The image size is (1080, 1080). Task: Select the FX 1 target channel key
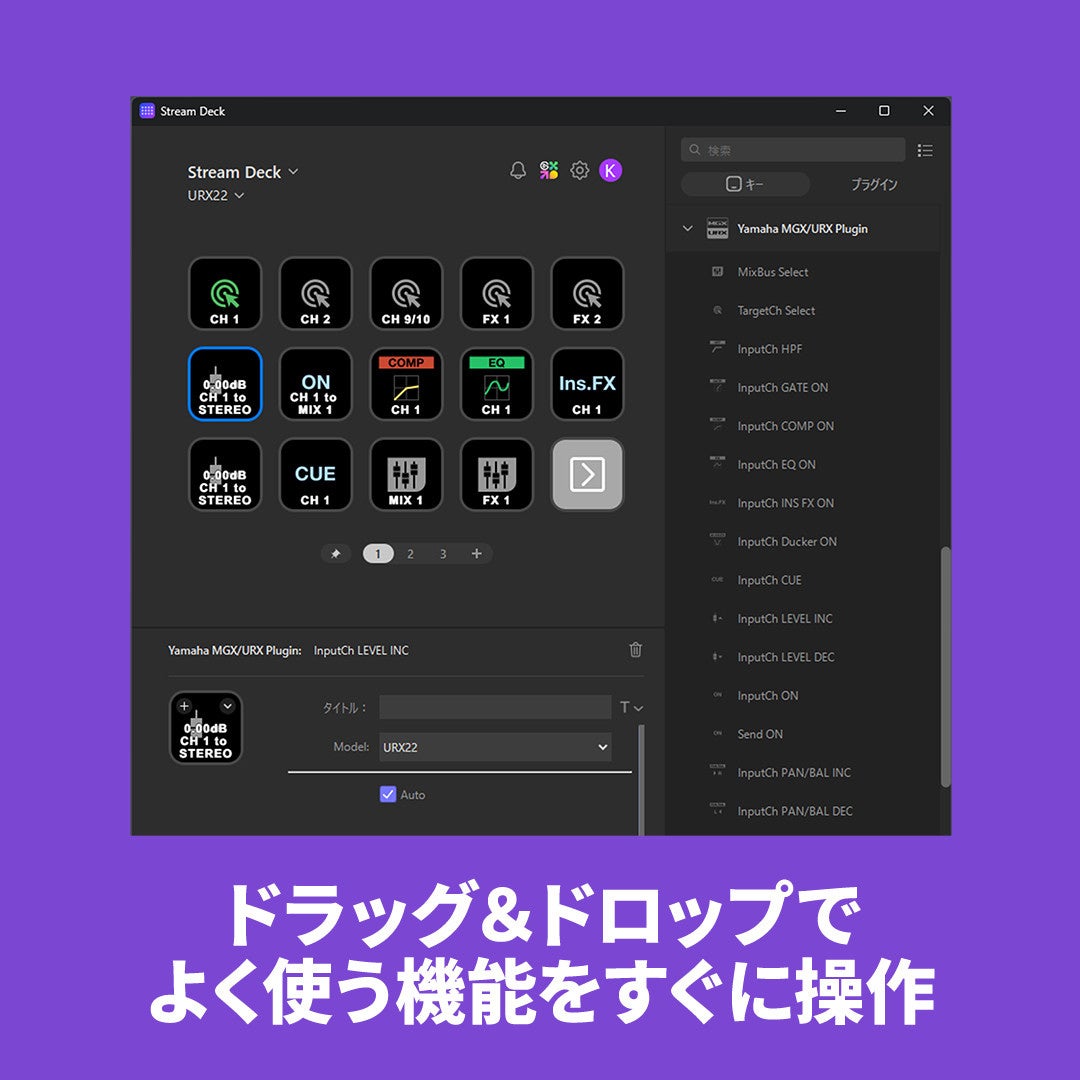tap(497, 293)
